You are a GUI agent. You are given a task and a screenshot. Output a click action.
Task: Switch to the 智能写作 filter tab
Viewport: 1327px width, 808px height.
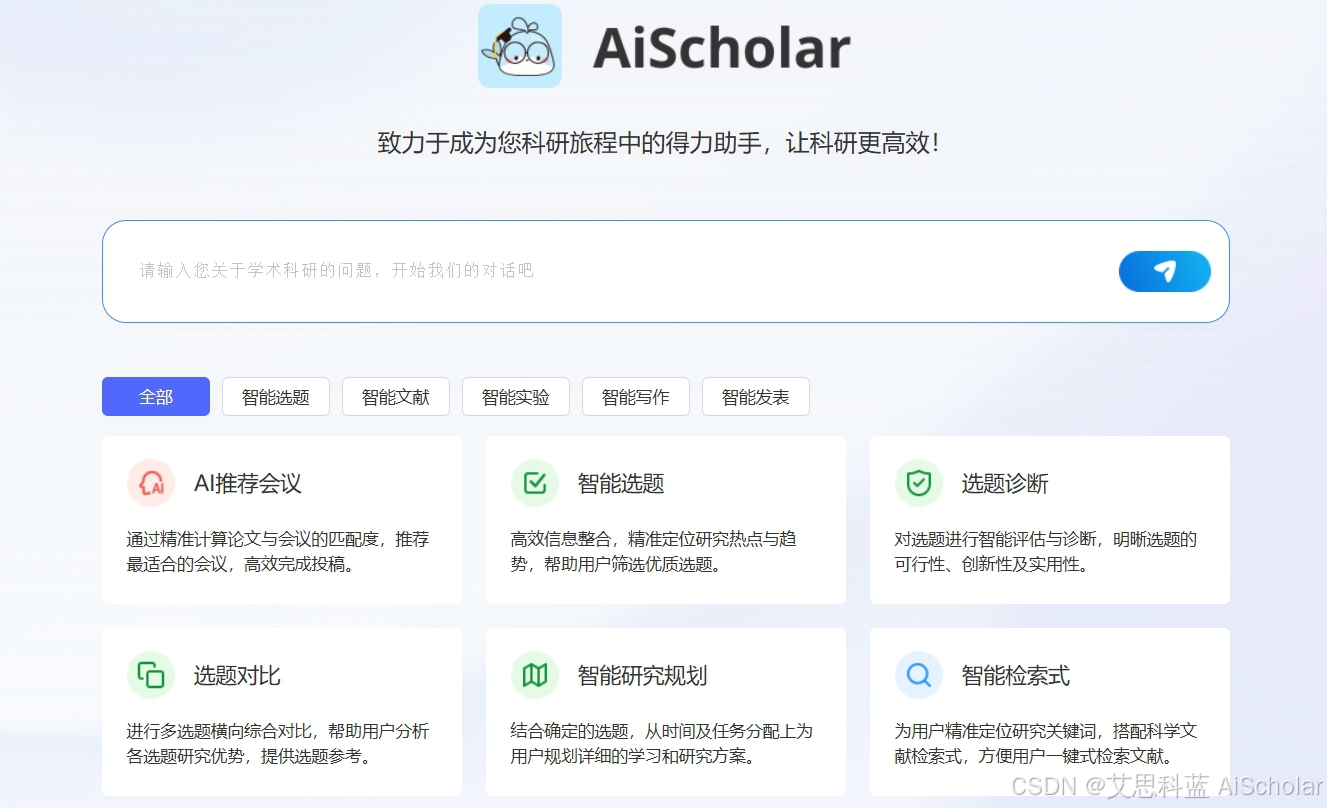[636, 397]
